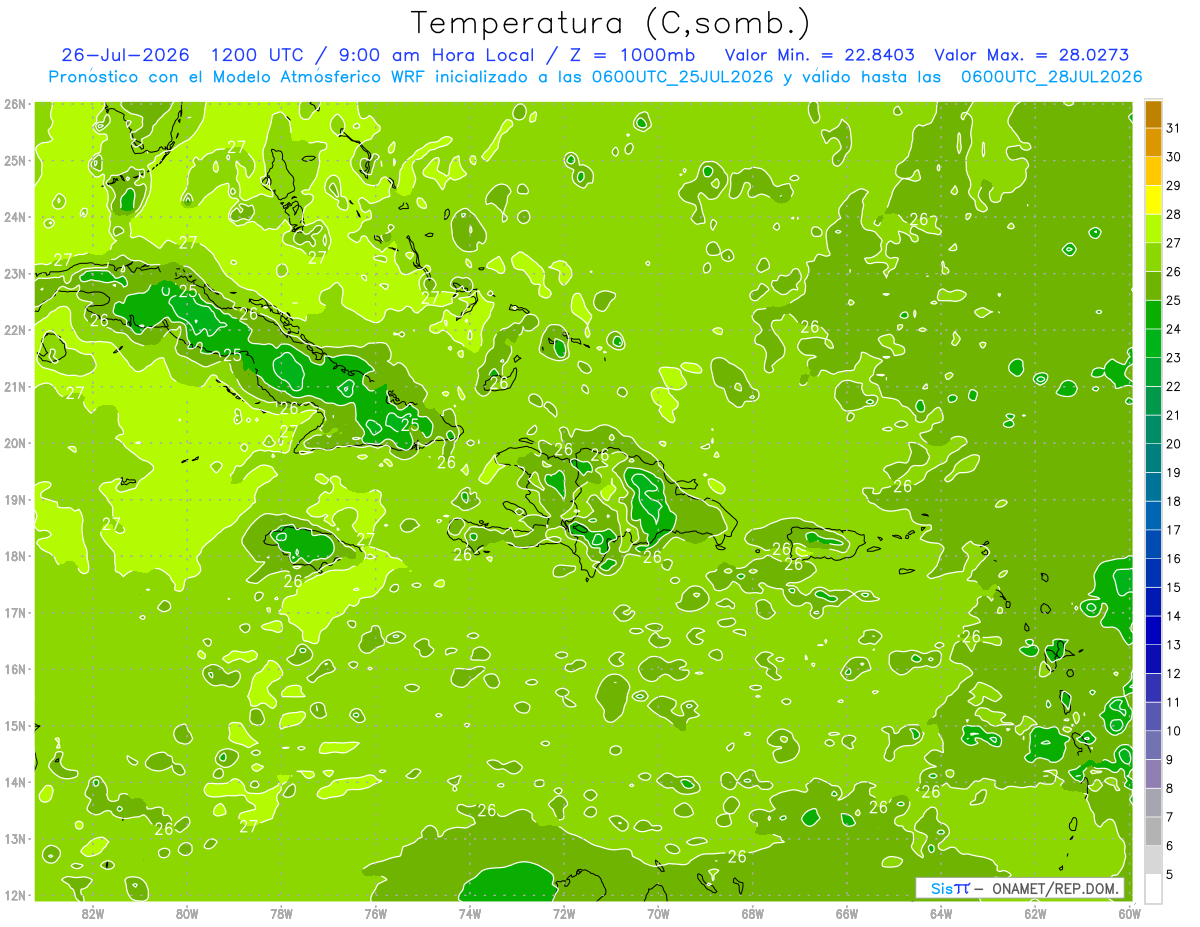Screen dimensions: 1200x927
Task: Click the title "Temperatura (C,somb.)"
Action: tap(611, 23)
